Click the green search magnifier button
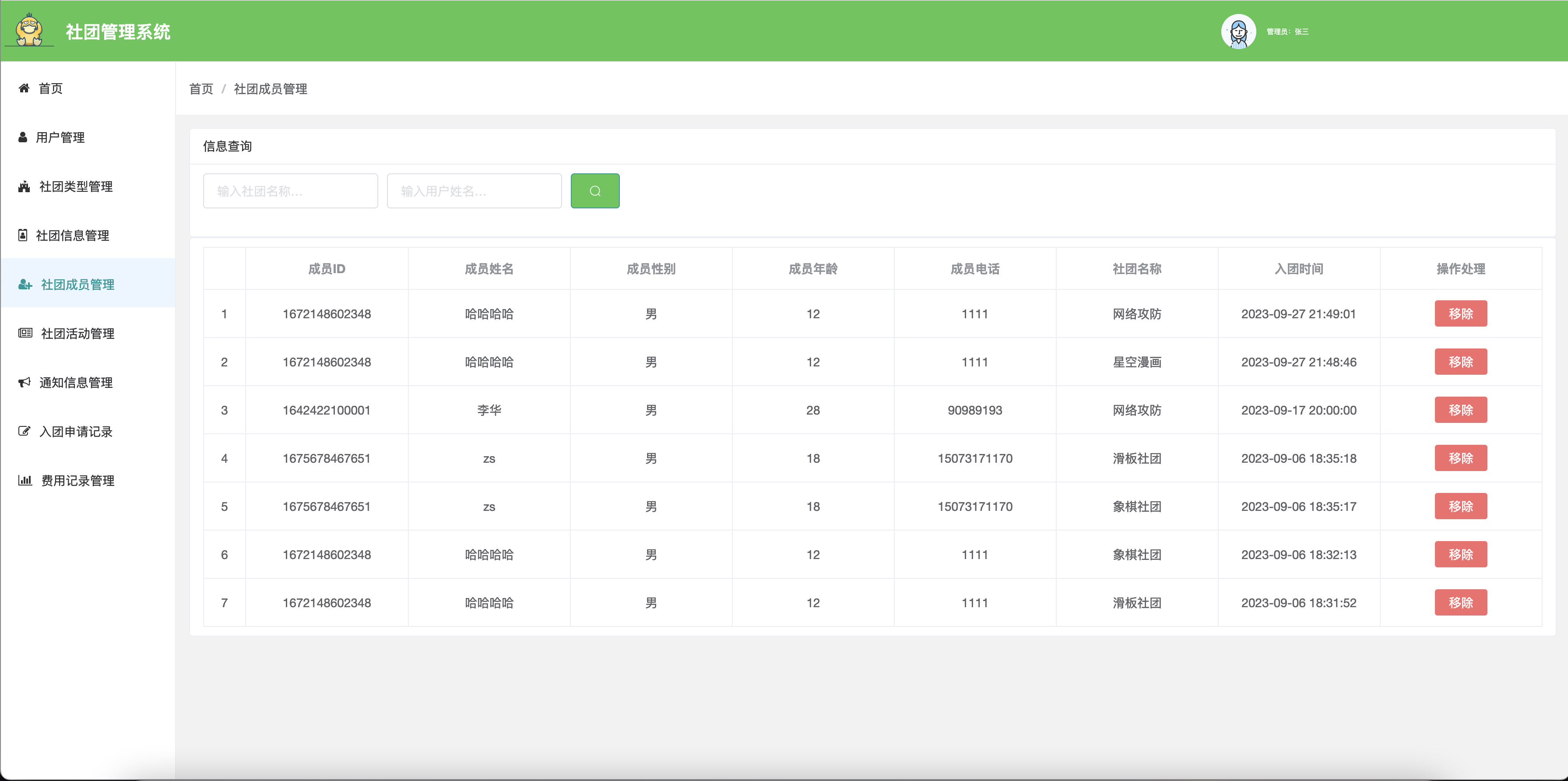 tap(595, 191)
